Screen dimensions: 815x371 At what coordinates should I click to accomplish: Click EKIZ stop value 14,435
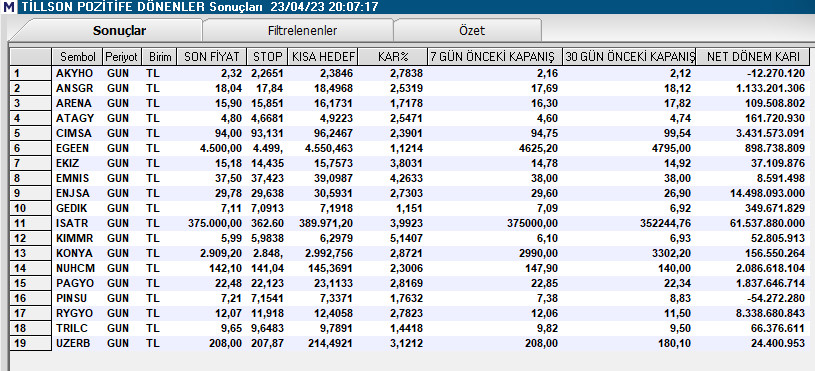[268, 164]
